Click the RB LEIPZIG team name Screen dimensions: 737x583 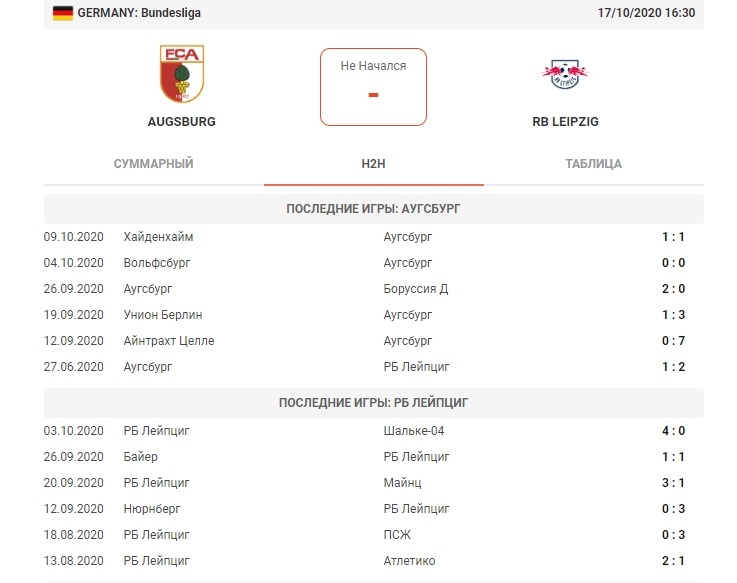pyautogui.click(x=565, y=122)
